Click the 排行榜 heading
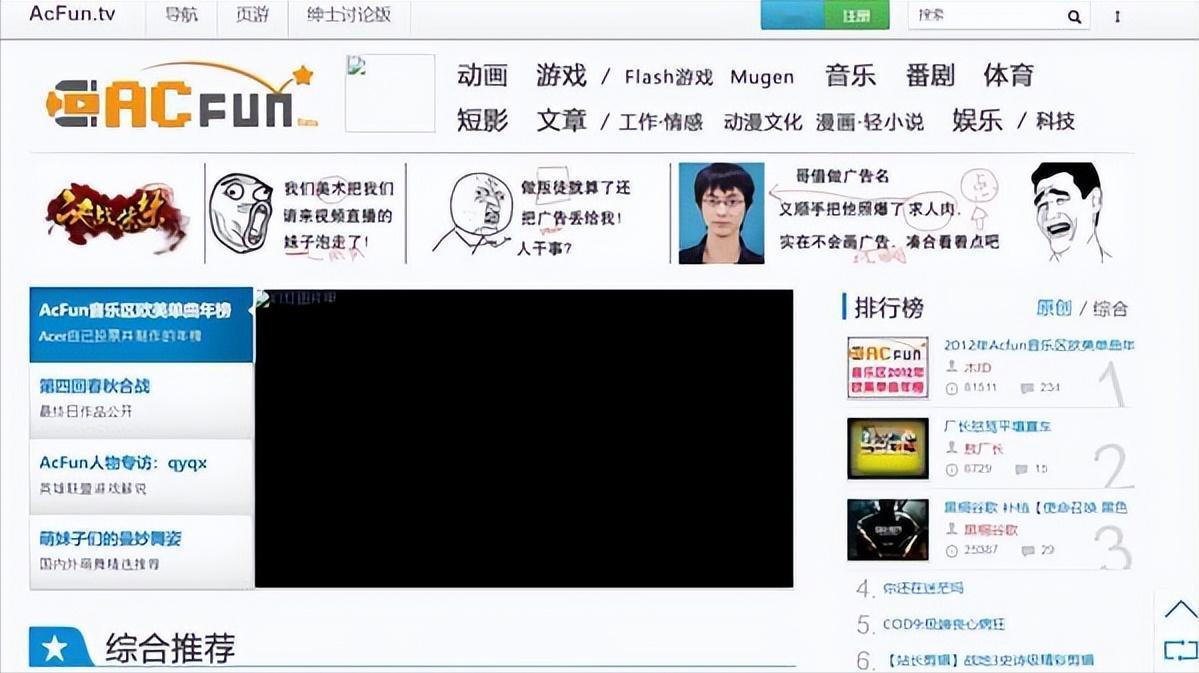 click(889, 307)
